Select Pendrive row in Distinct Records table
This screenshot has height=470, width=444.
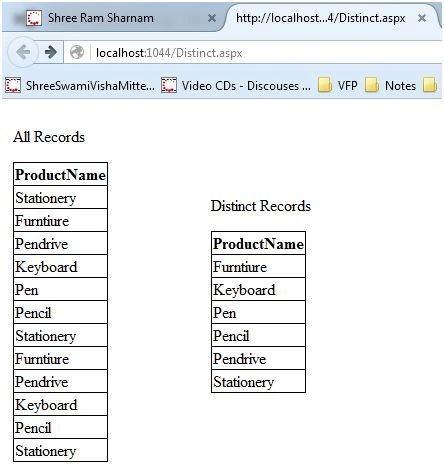pyautogui.click(x=258, y=358)
